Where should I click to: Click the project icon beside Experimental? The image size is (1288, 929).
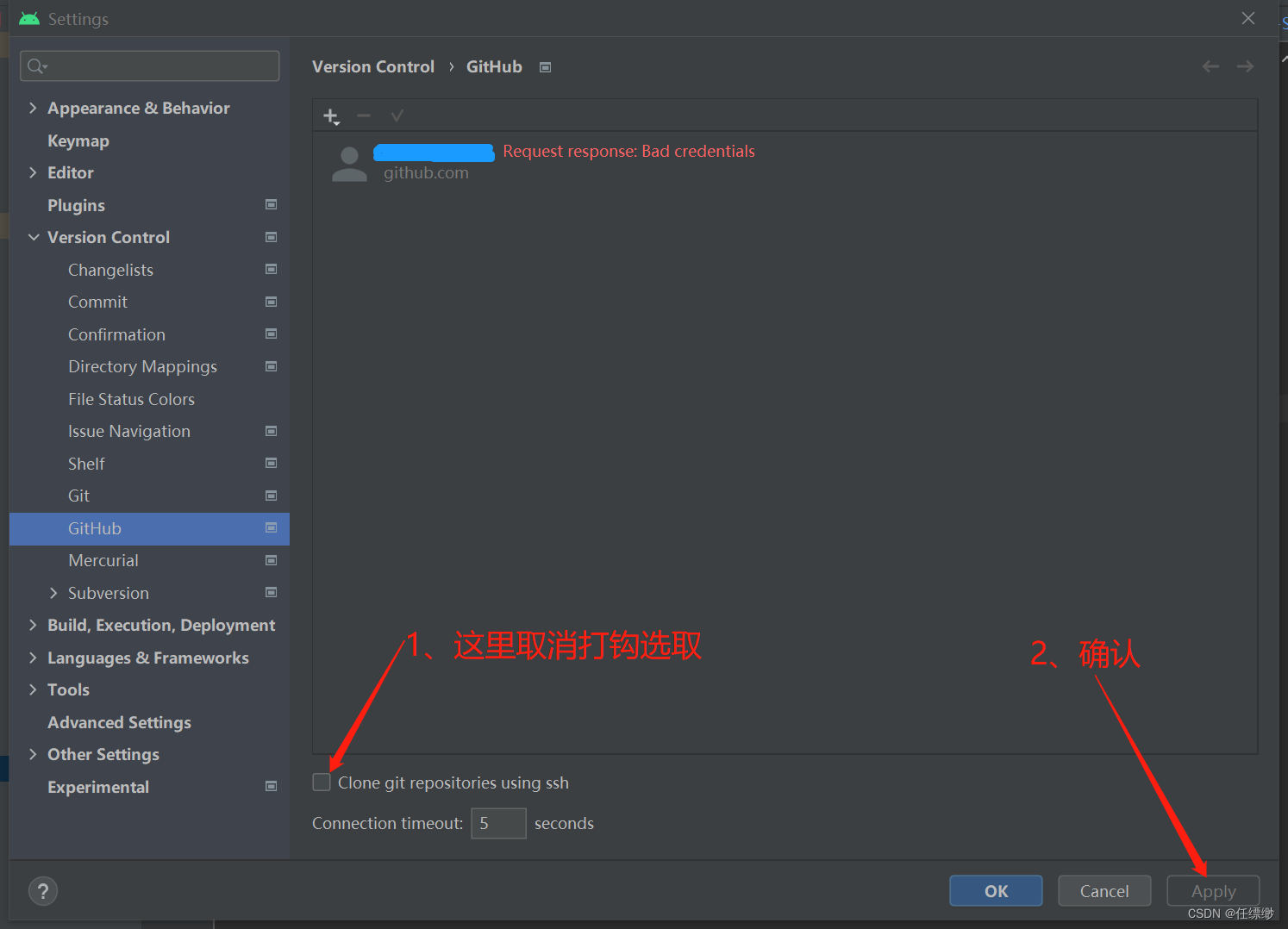[x=271, y=787]
